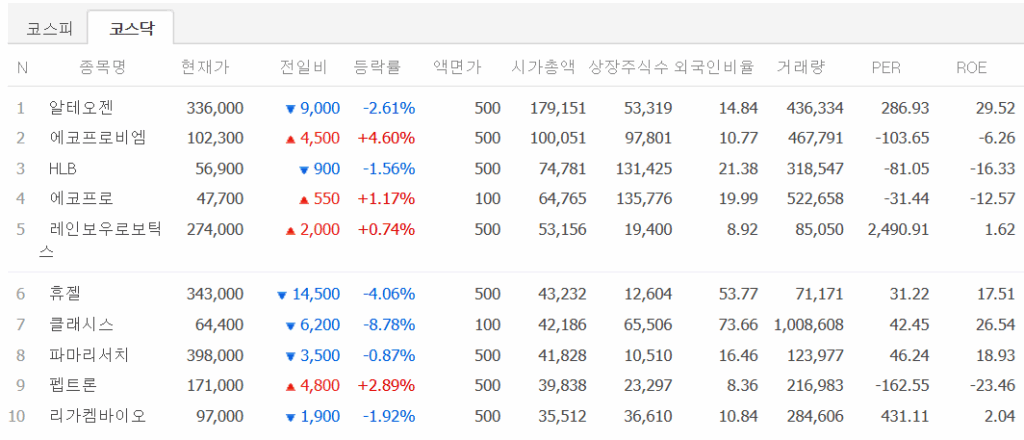This screenshot has height=440, width=1024.
Task: Click the up arrow beside 4,500
Action: click(291, 140)
